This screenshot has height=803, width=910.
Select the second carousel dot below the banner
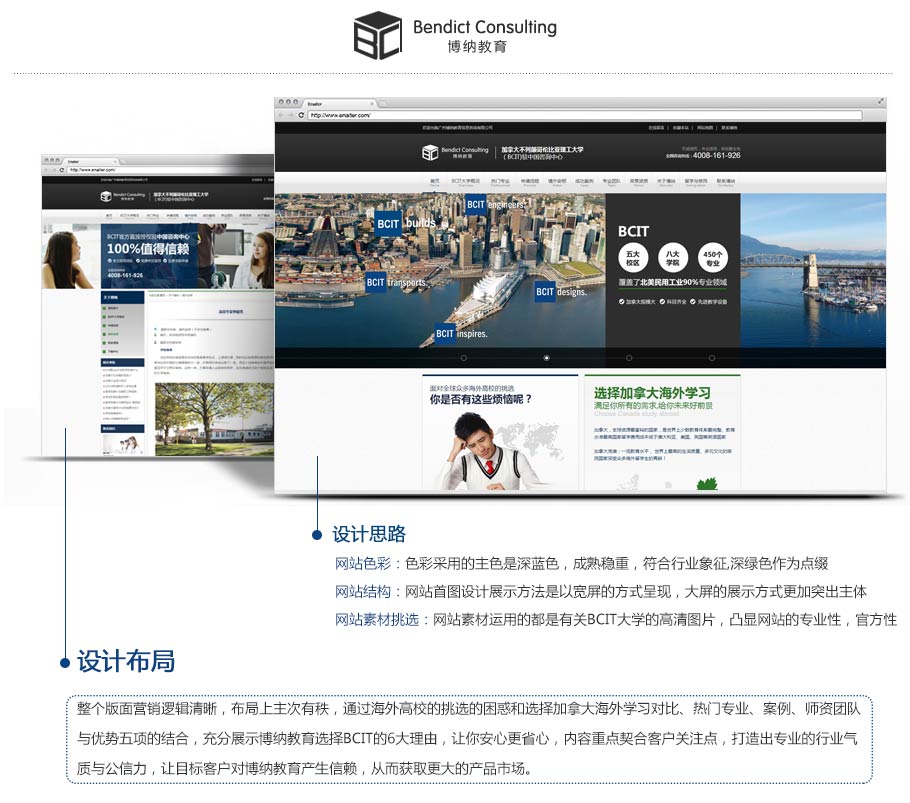(545, 358)
